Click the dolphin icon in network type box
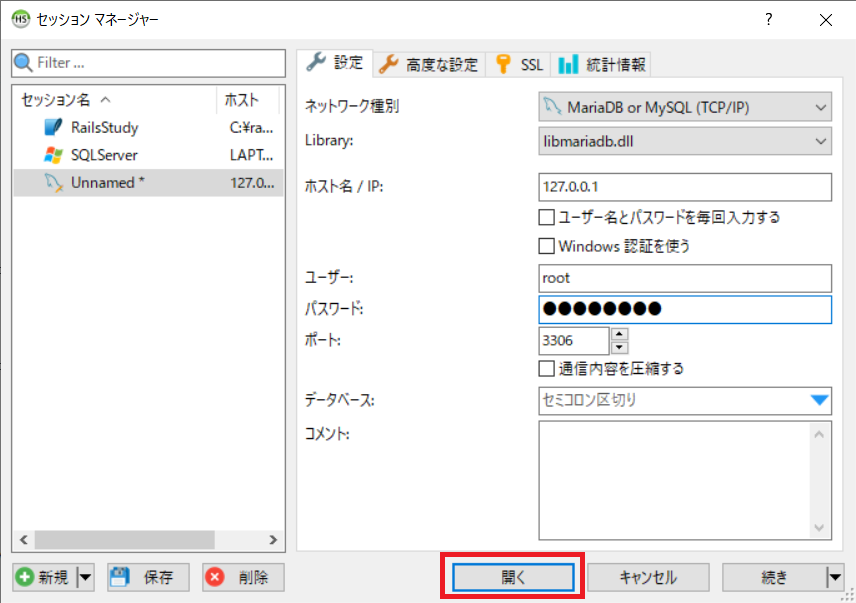856x603 pixels. pos(552,106)
